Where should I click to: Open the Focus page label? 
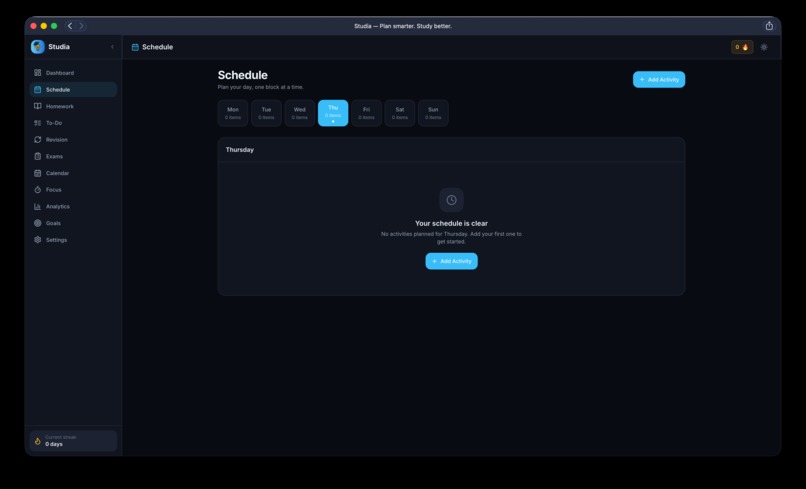(x=53, y=190)
